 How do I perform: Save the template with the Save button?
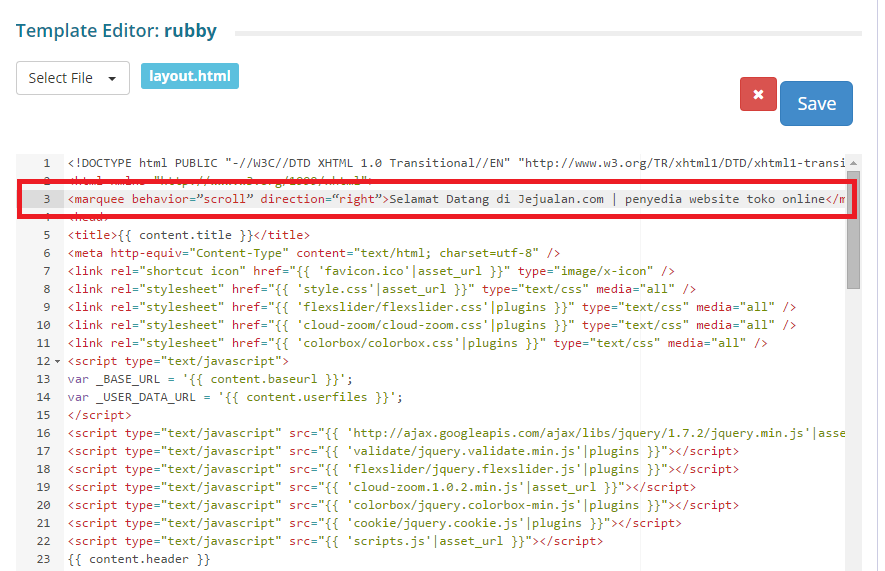coord(816,103)
